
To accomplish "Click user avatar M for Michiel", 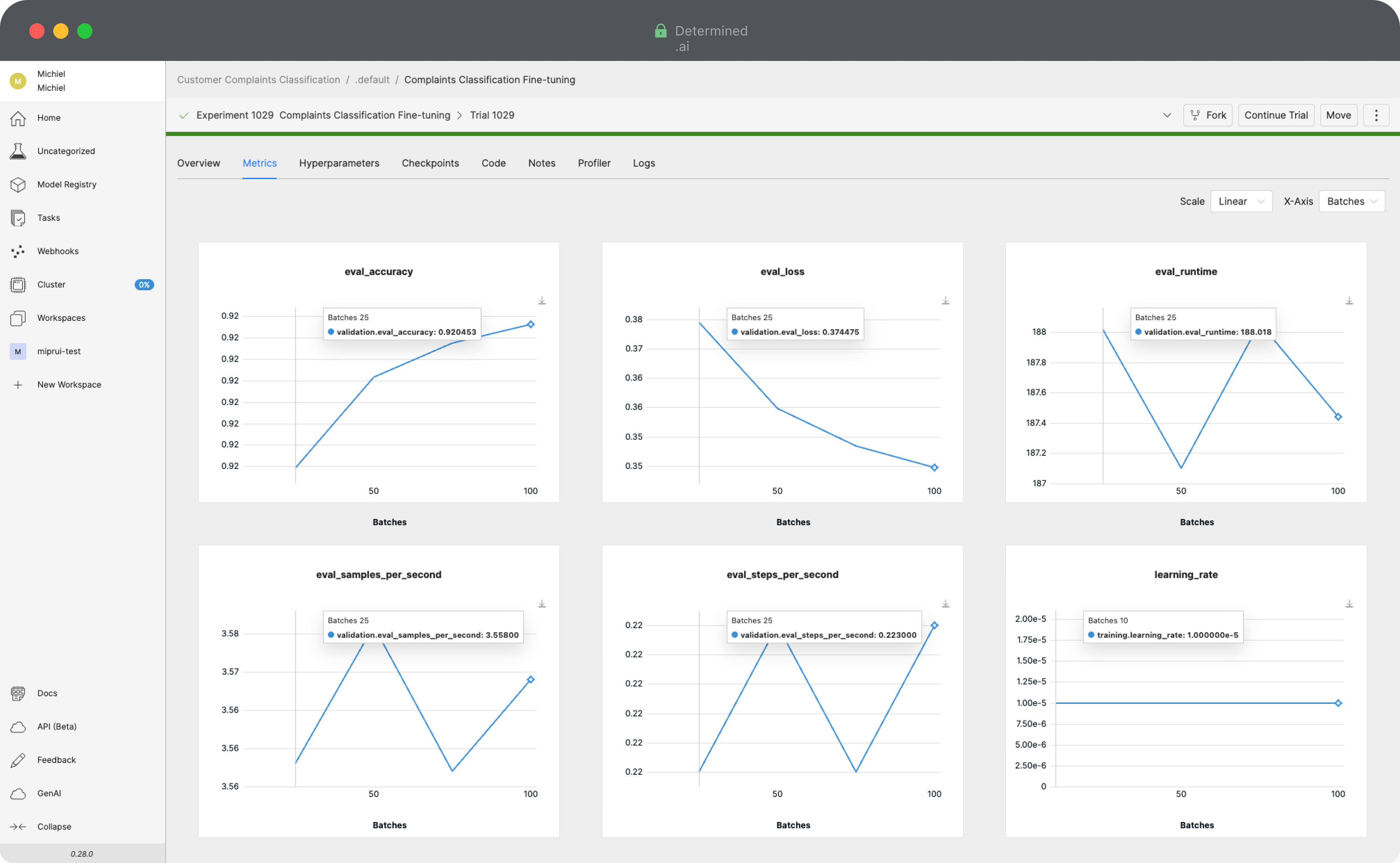I will (x=18, y=81).
